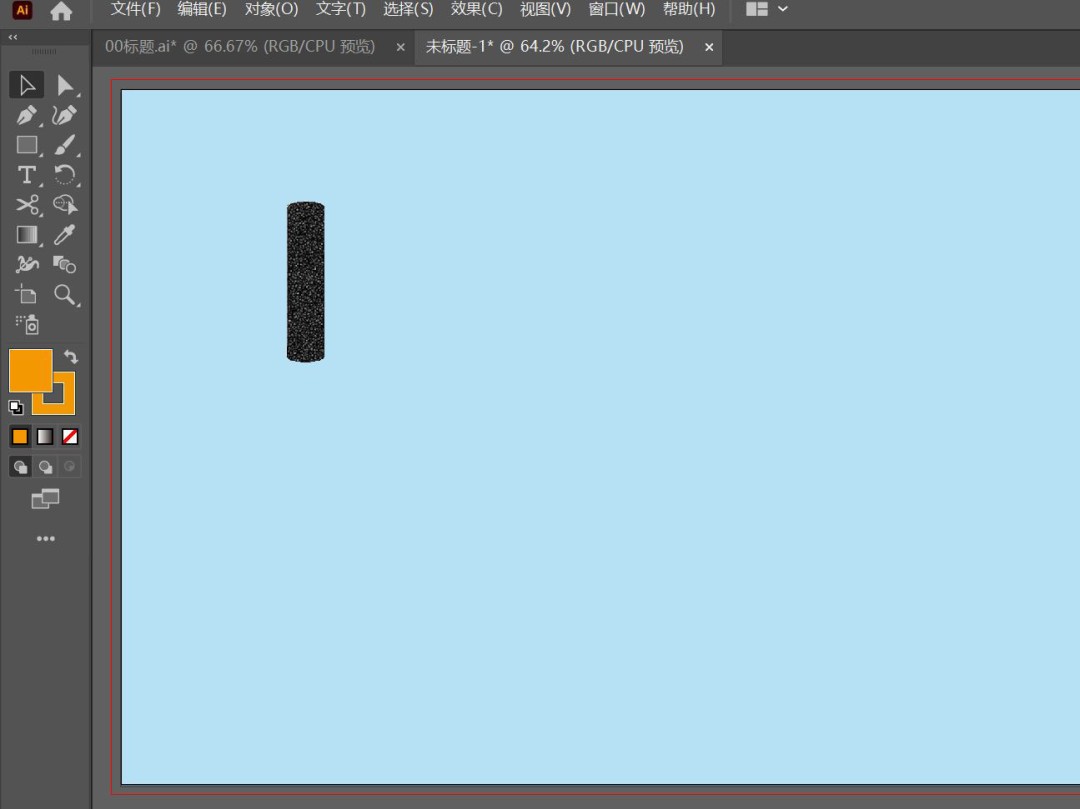Open the 效果(C) menu
Viewport: 1080px width, 809px height.
point(476,9)
